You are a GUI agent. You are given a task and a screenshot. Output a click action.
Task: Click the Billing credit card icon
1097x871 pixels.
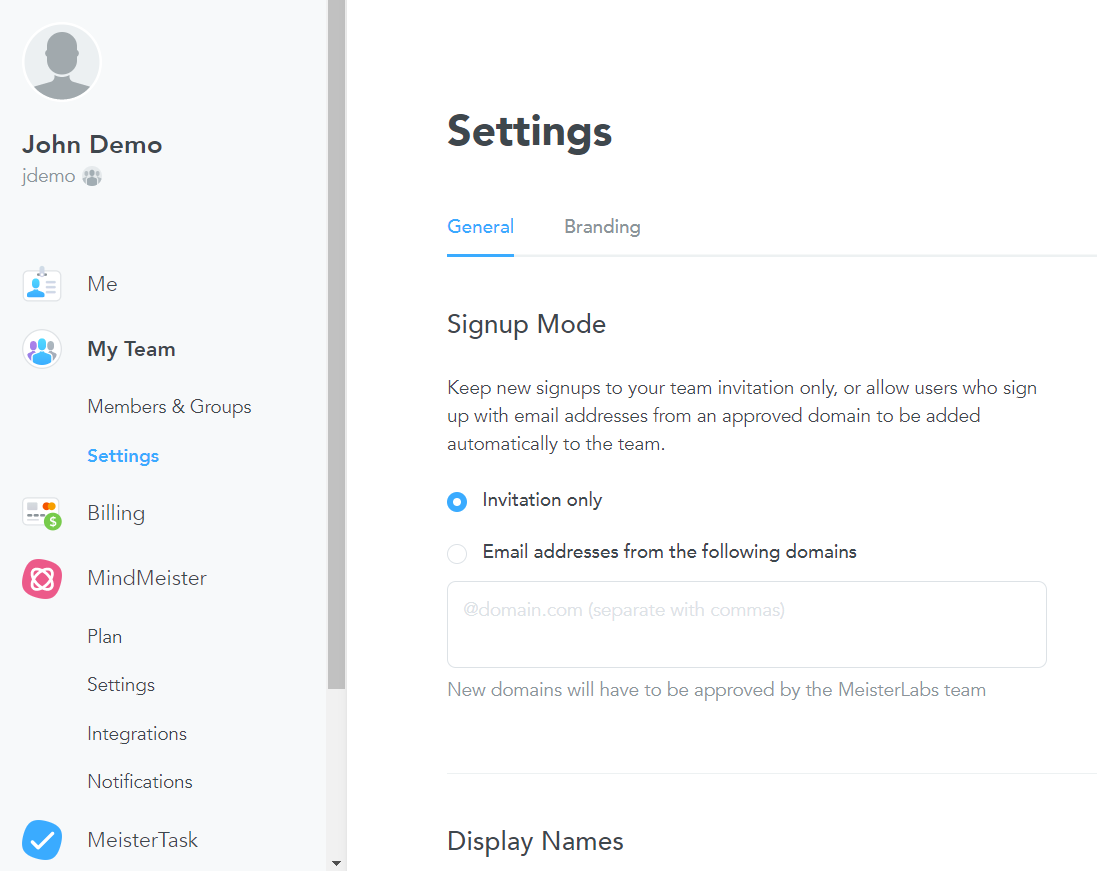click(x=42, y=513)
